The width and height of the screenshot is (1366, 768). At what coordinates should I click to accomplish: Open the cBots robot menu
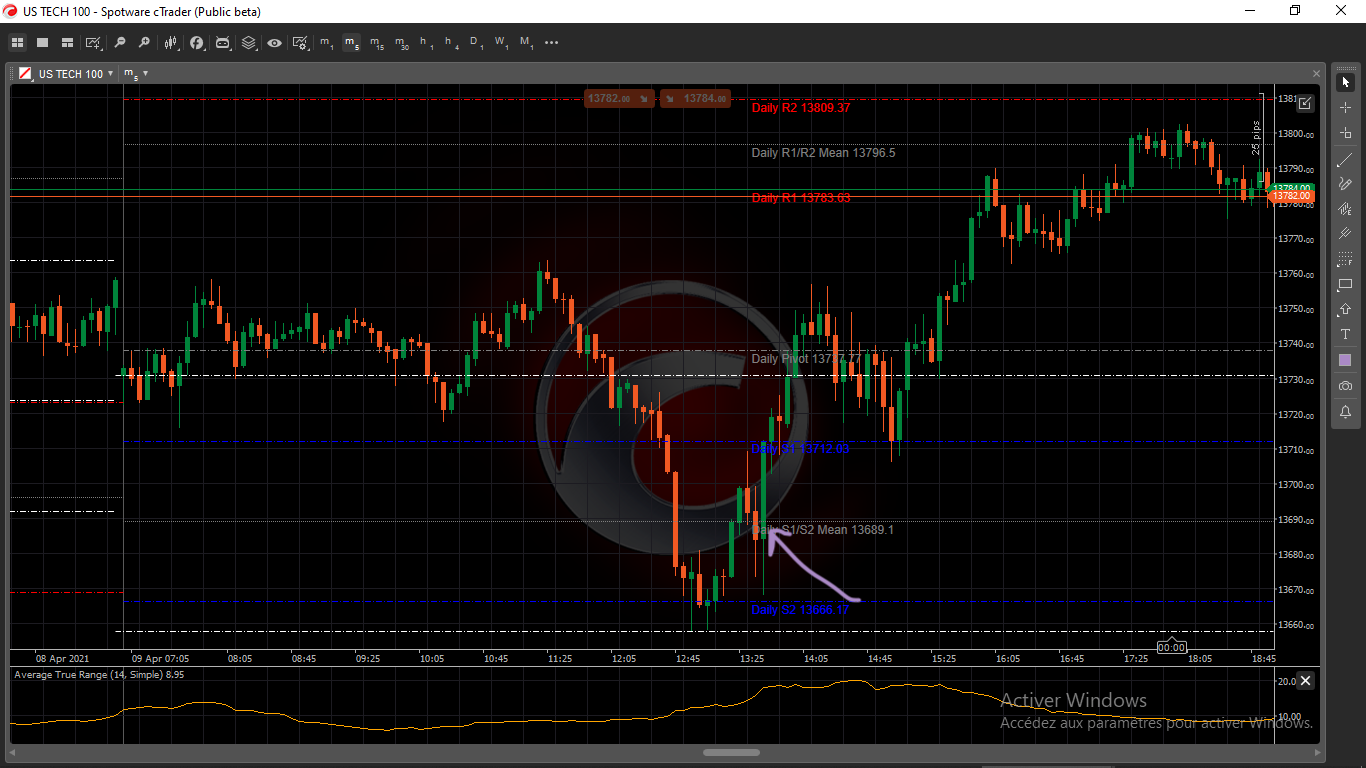click(x=223, y=43)
